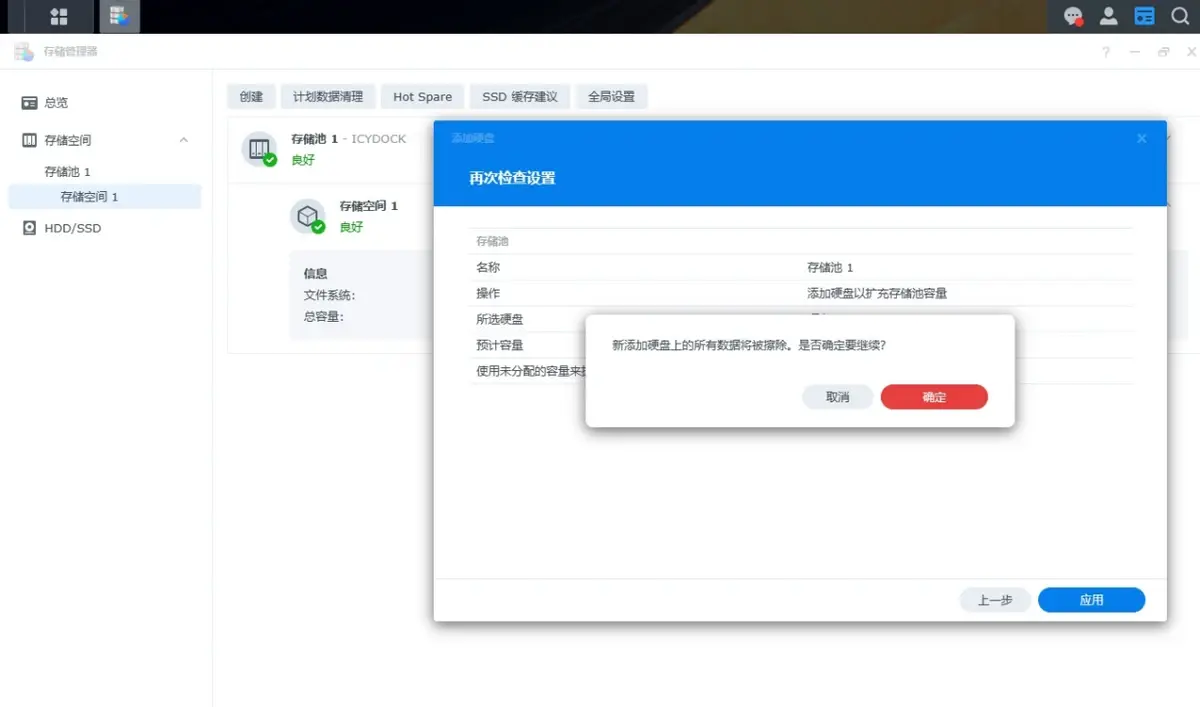
Task: Click the 计划数据清理 button
Action: pos(328,97)
